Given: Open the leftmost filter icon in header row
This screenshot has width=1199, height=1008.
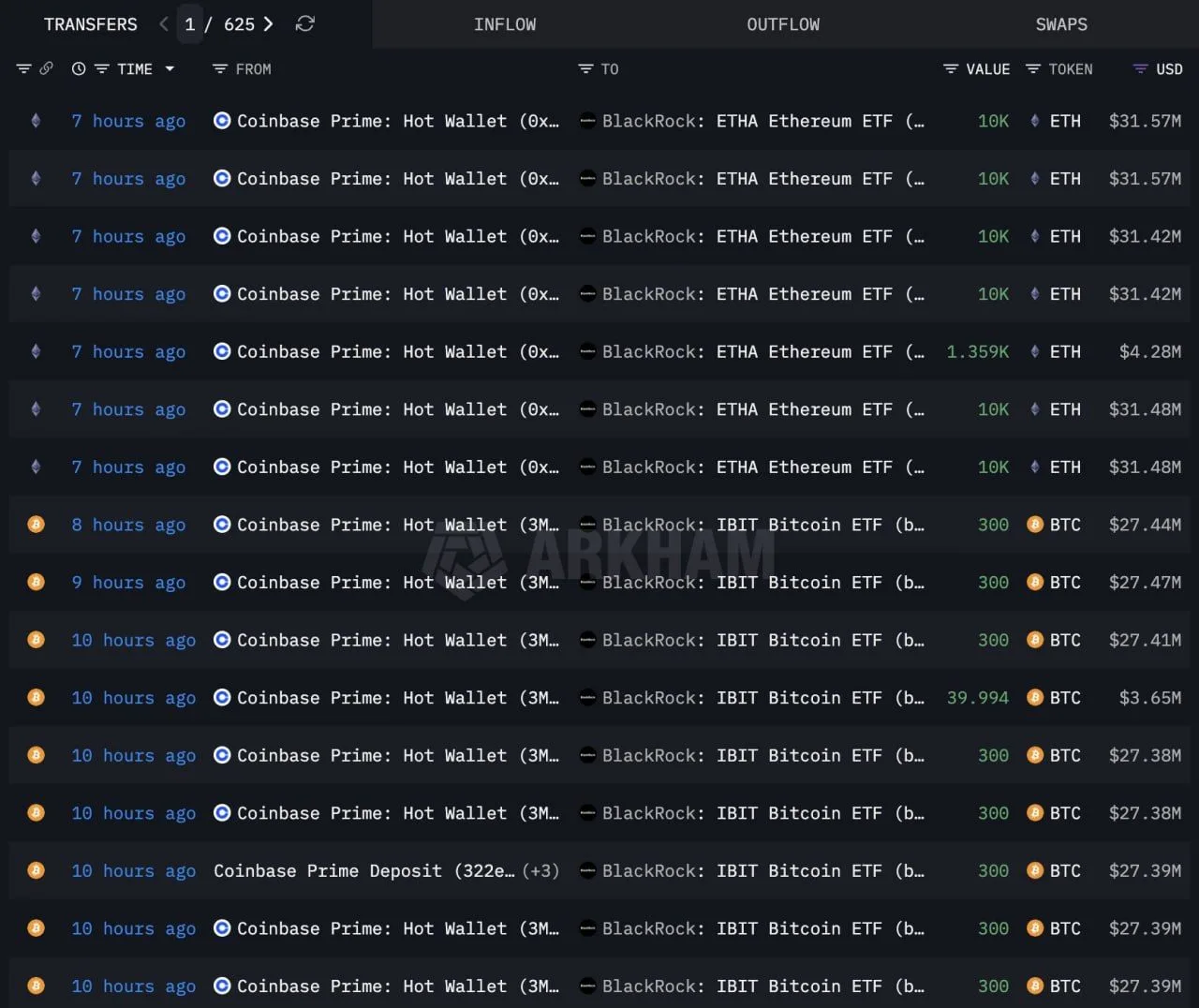Looking at the screenshot, I should [x=24, y=69].
